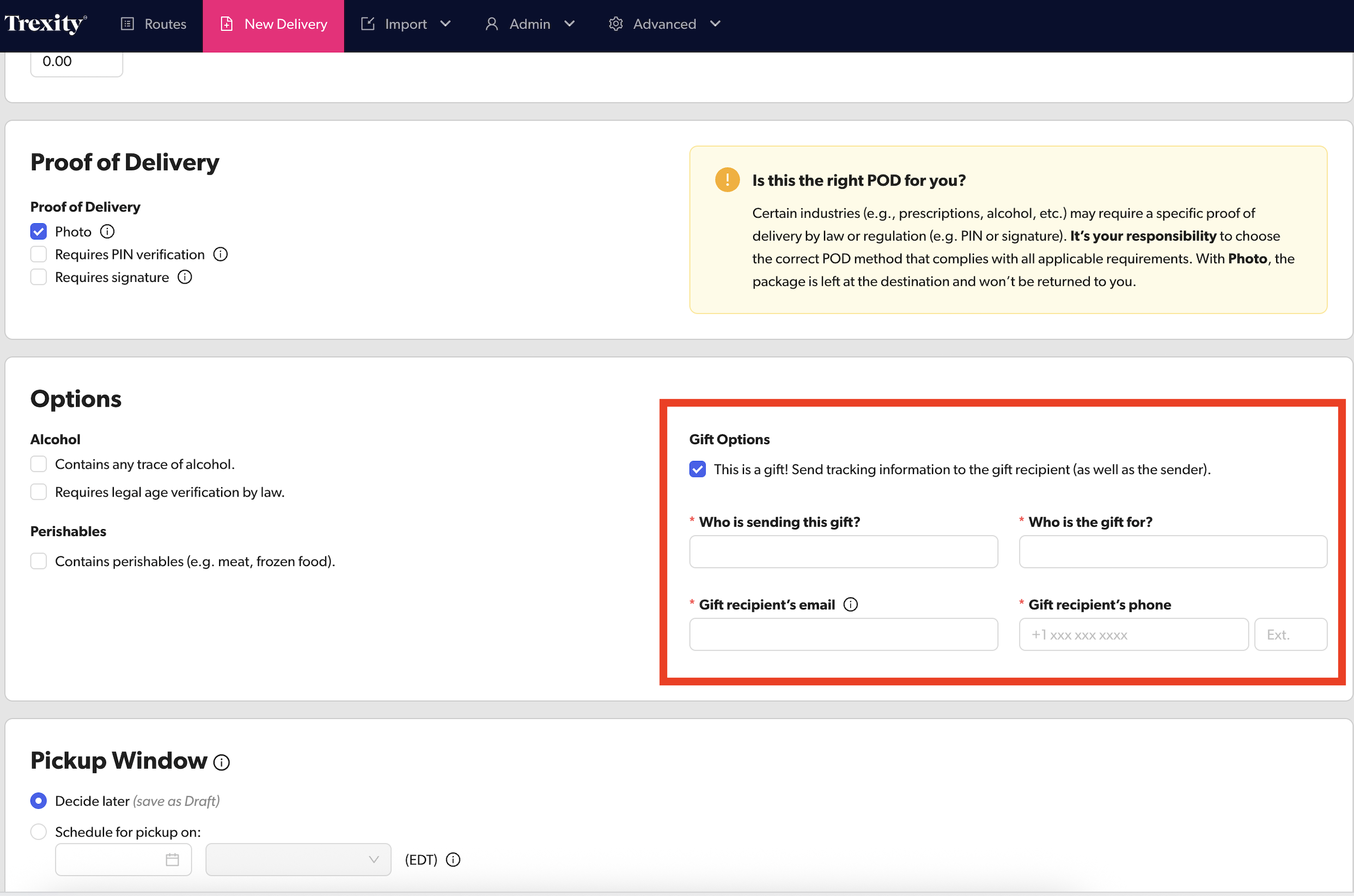Select Schedule for pickup on radio

(38, 832)
